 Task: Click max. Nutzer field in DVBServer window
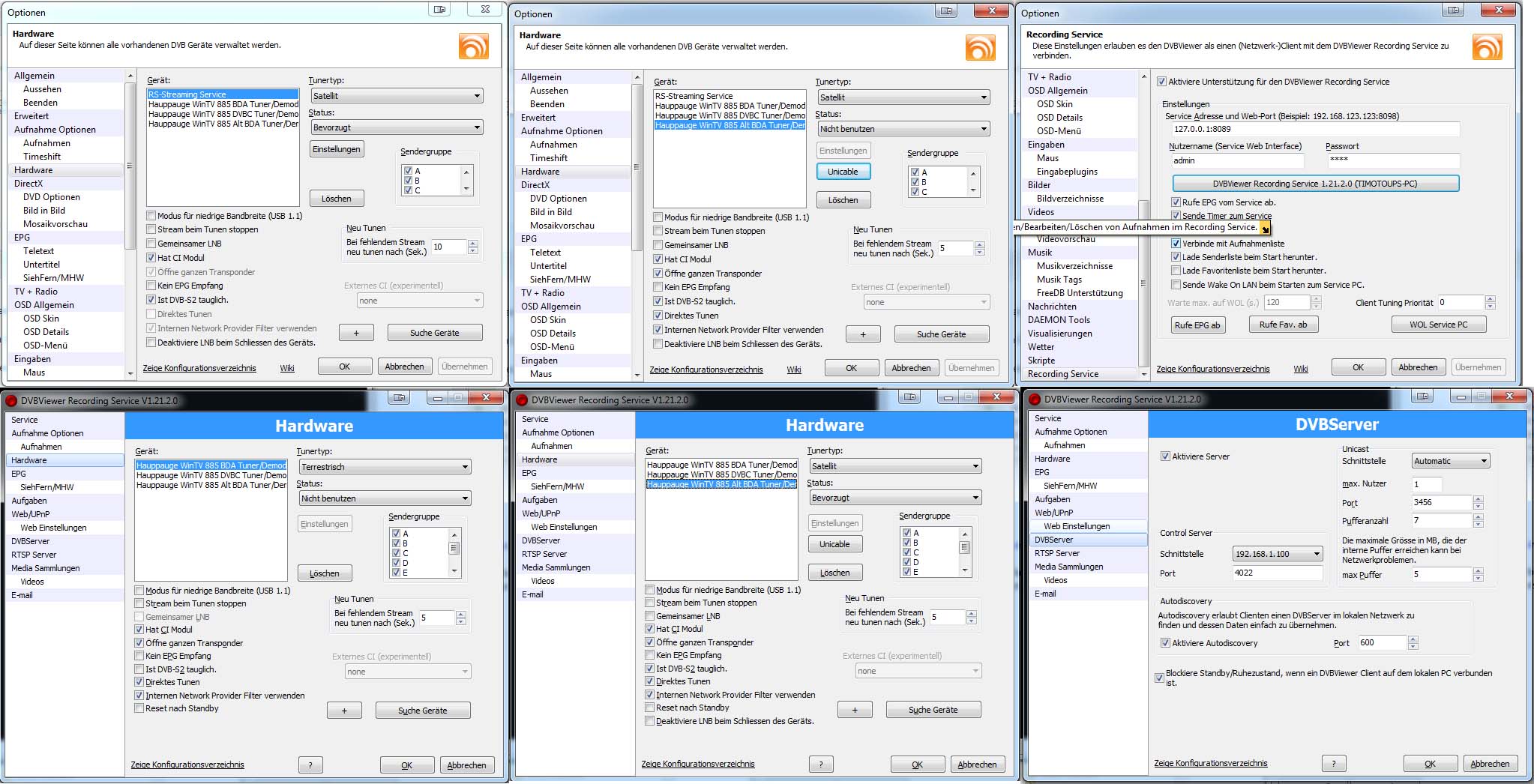tap(1427, 484)
